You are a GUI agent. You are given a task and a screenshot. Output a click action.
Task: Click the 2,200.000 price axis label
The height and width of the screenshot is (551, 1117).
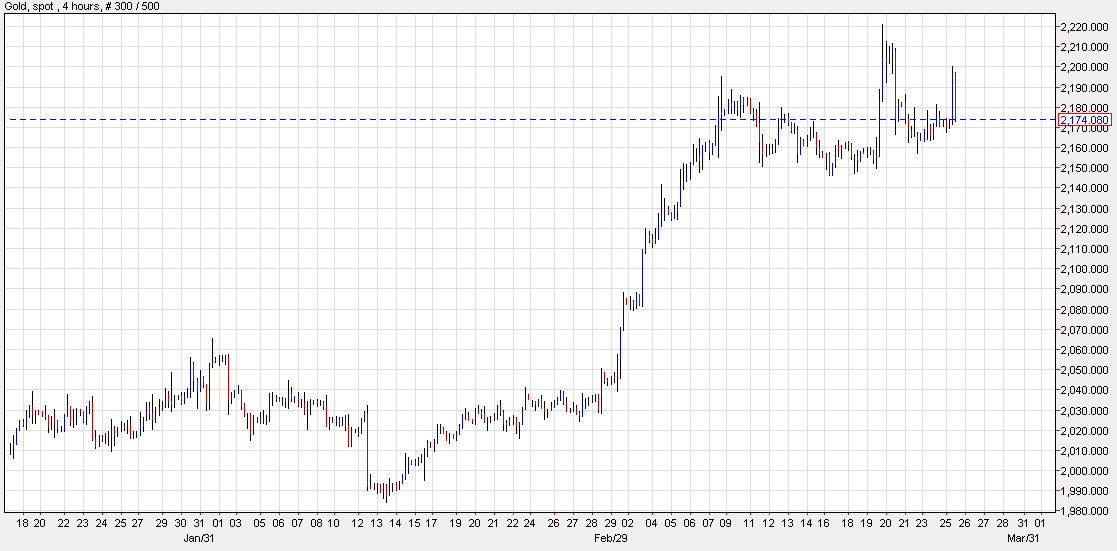(1084, 67)
